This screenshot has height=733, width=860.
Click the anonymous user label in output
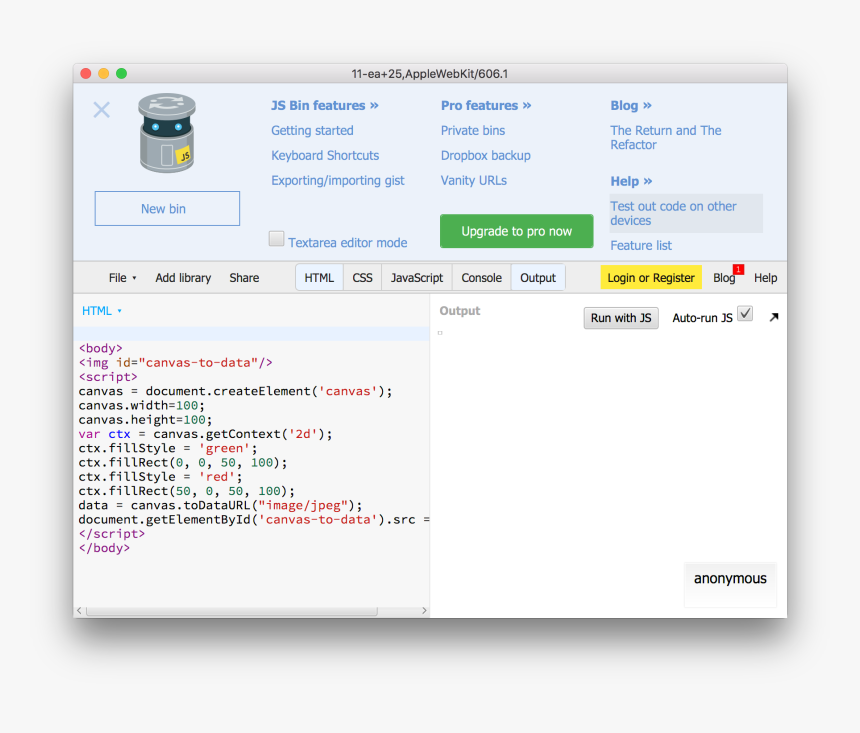pyautogui.click(x=730, y=579)
